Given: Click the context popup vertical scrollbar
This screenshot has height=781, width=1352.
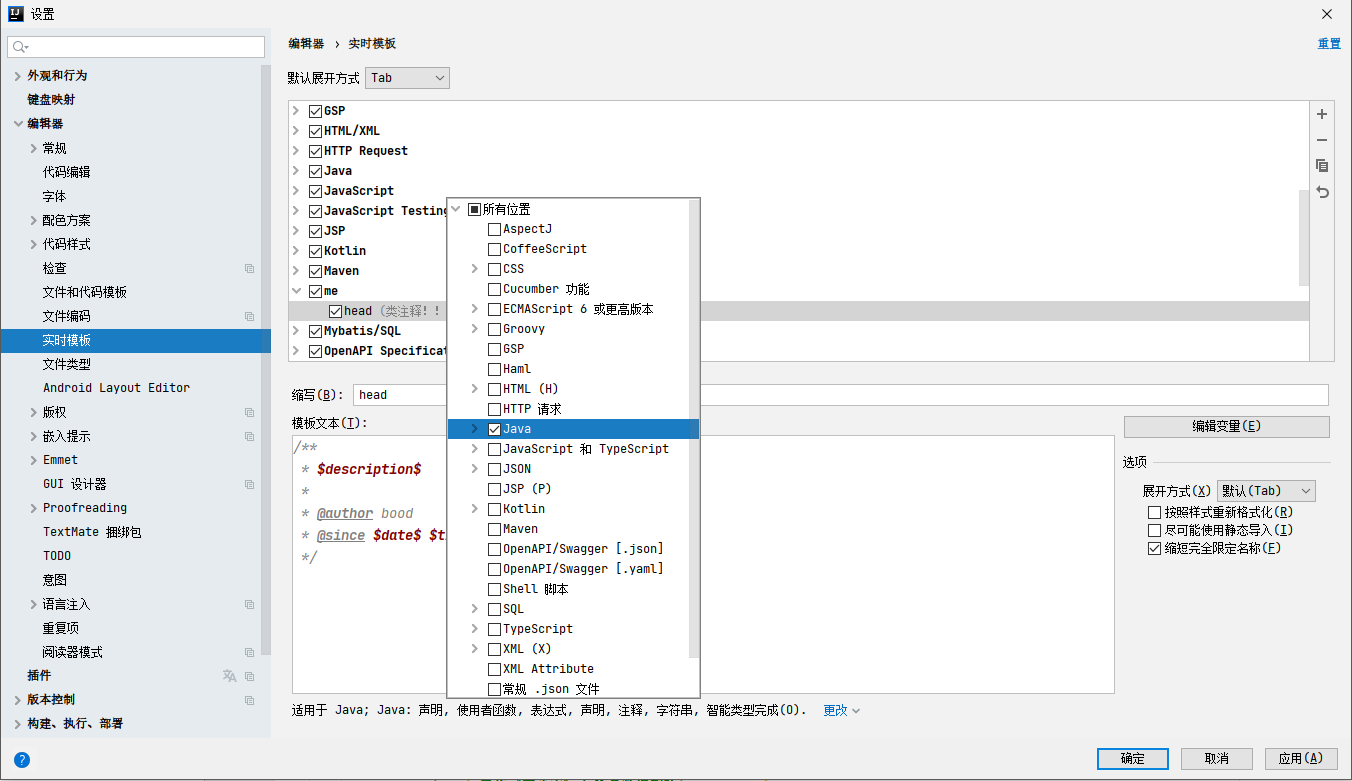Looking at the screenshot, I should 695,428.
